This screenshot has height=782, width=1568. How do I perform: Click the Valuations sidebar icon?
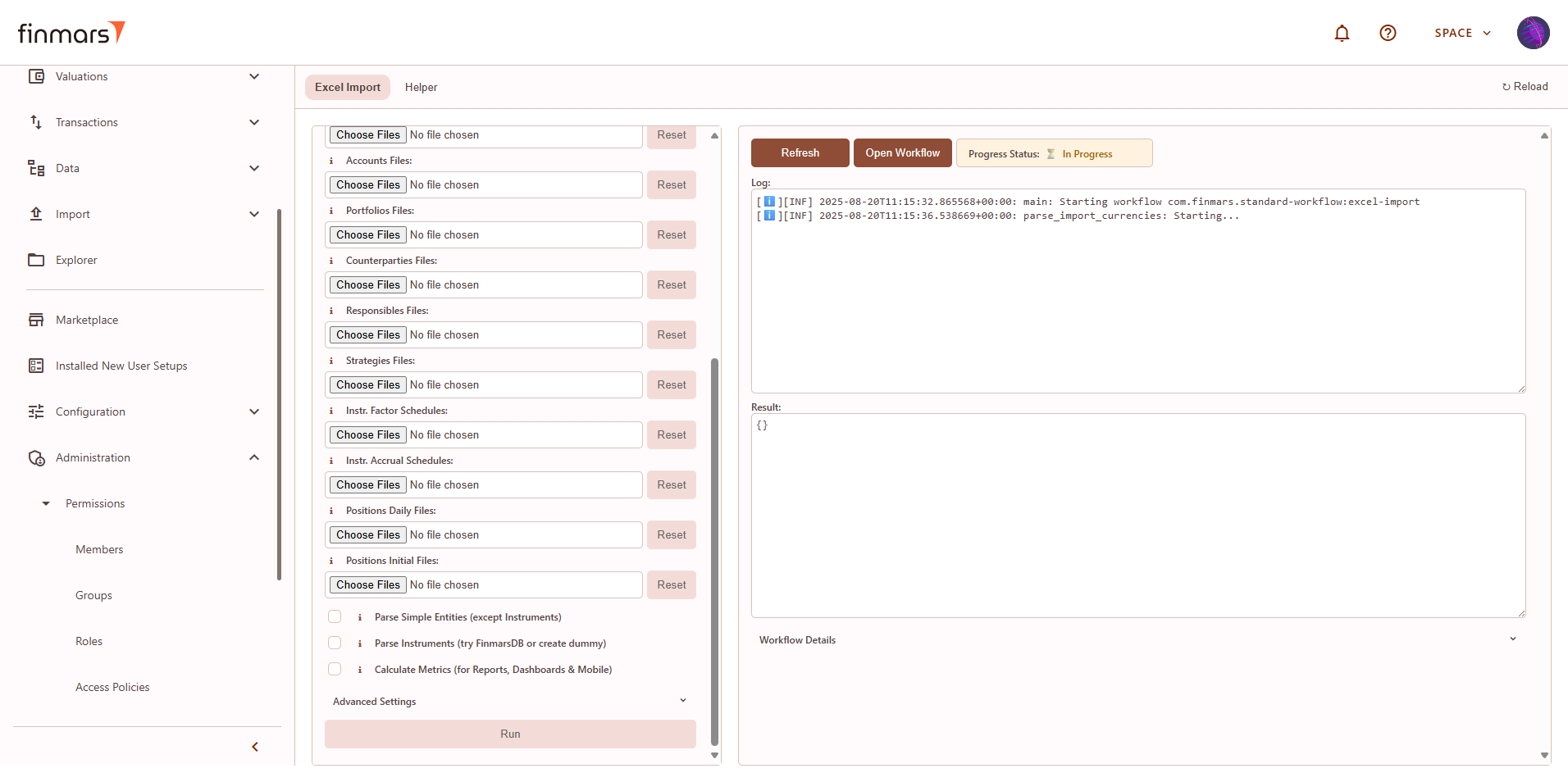[x=36, y=76]
